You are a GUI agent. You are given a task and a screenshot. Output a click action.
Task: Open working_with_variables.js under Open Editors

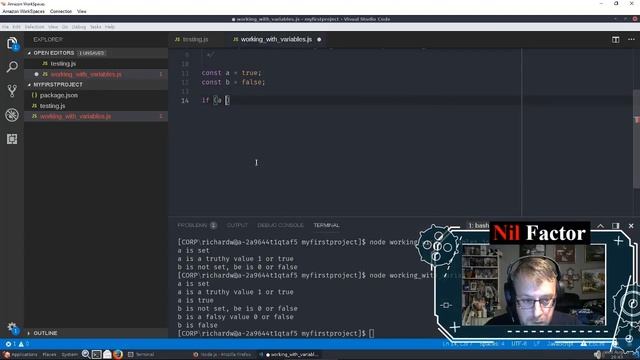86,74
